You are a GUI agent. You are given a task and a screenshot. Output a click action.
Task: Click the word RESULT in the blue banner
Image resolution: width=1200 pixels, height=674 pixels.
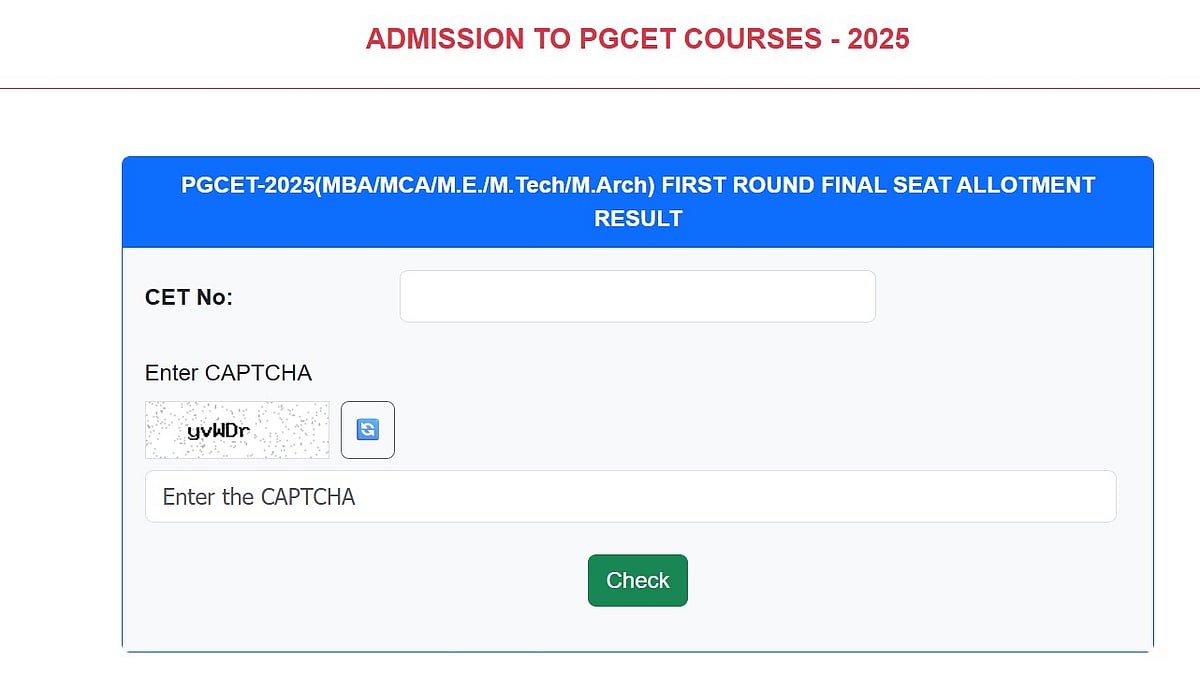[638, 218]
